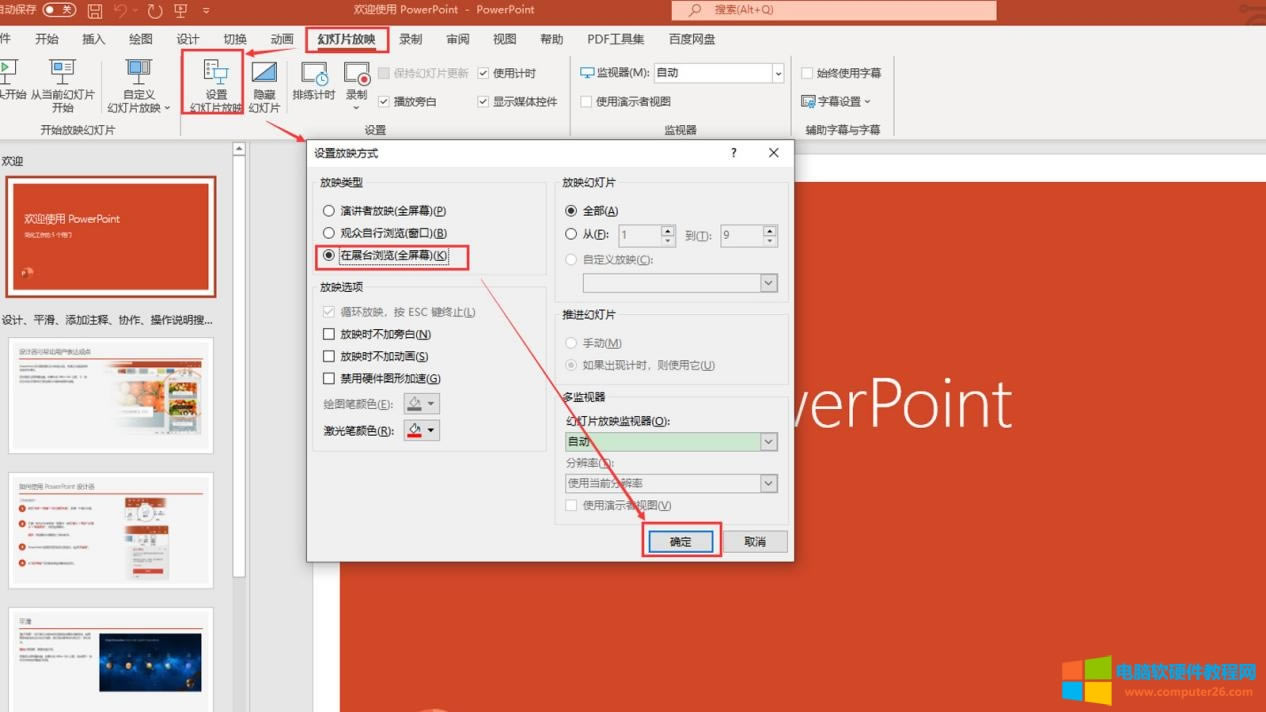1266x712 pixels.
Task: Open the Help (帮助) tab
Action: [551, 39]
